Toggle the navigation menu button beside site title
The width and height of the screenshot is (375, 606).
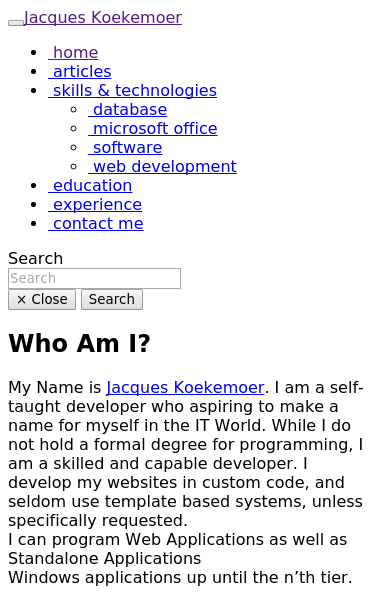[16, 23]
